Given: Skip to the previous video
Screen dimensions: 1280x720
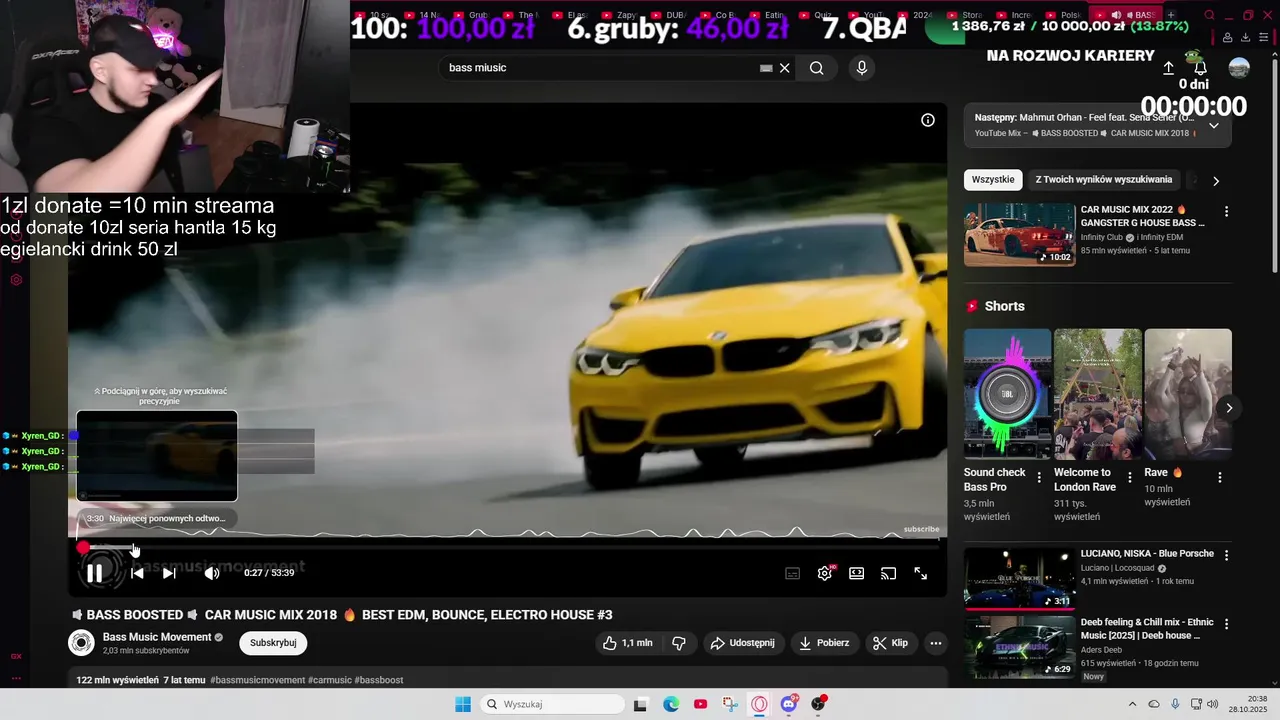Looking at the screenshot, I should 137,573.
